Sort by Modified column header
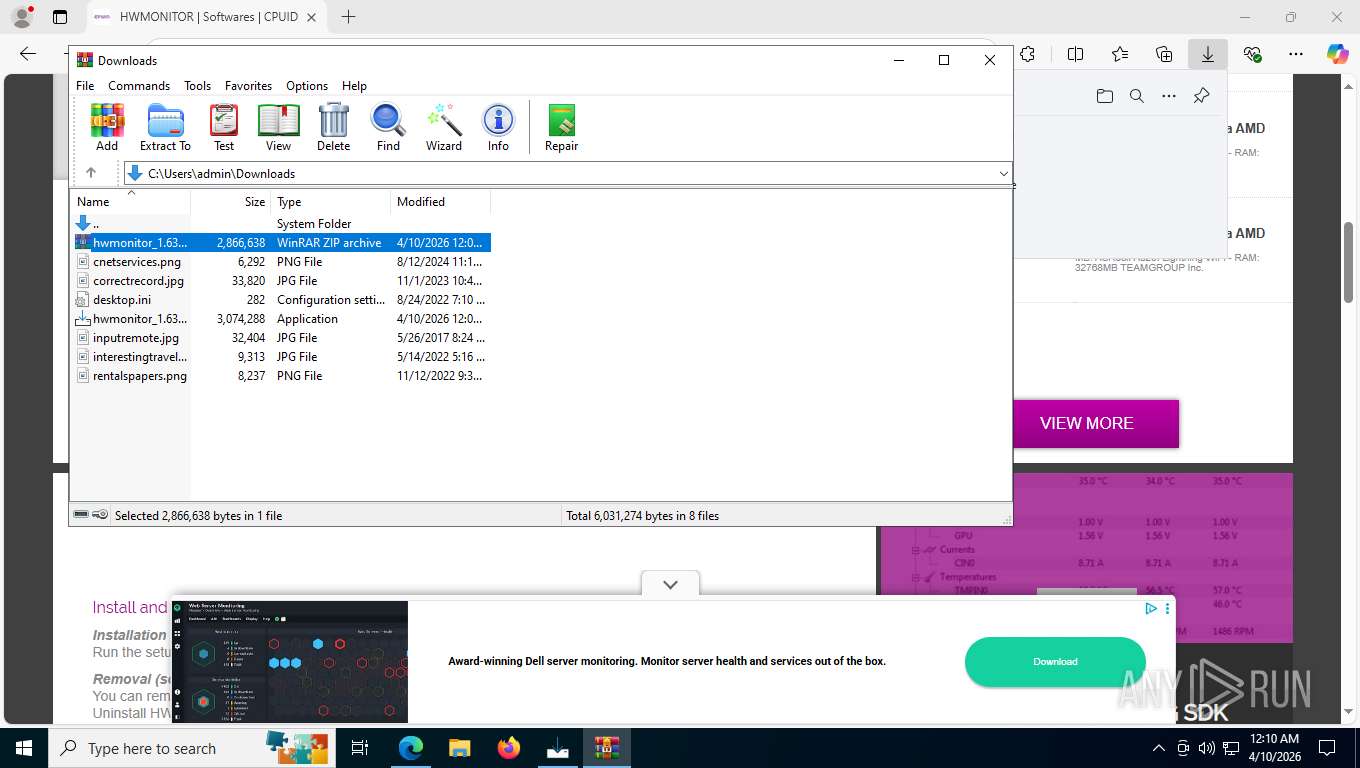This screenshot has height=768, width=1360. (441, 202)
